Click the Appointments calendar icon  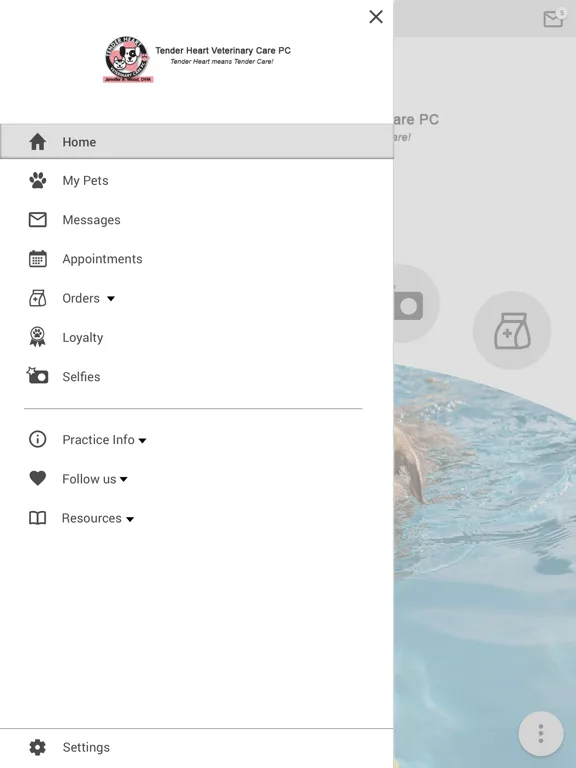pos(38,259)
